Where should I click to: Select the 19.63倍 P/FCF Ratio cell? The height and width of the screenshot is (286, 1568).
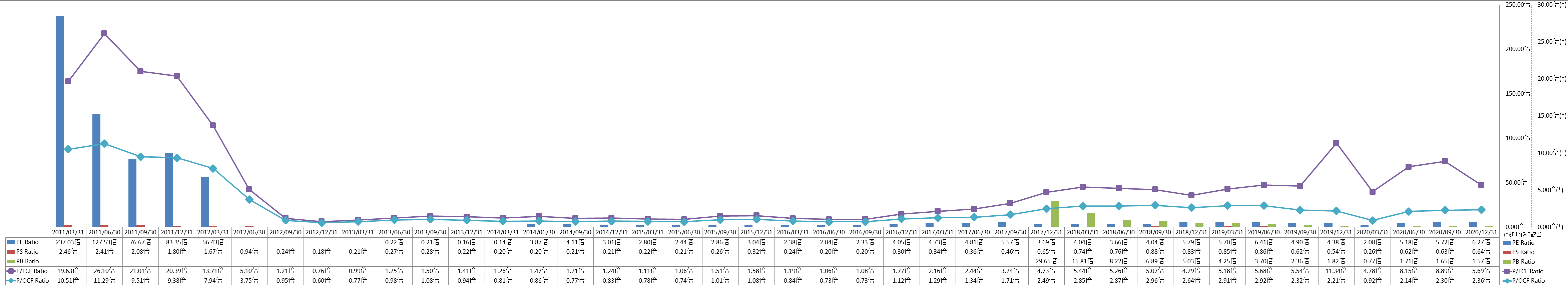pos(68,271)
